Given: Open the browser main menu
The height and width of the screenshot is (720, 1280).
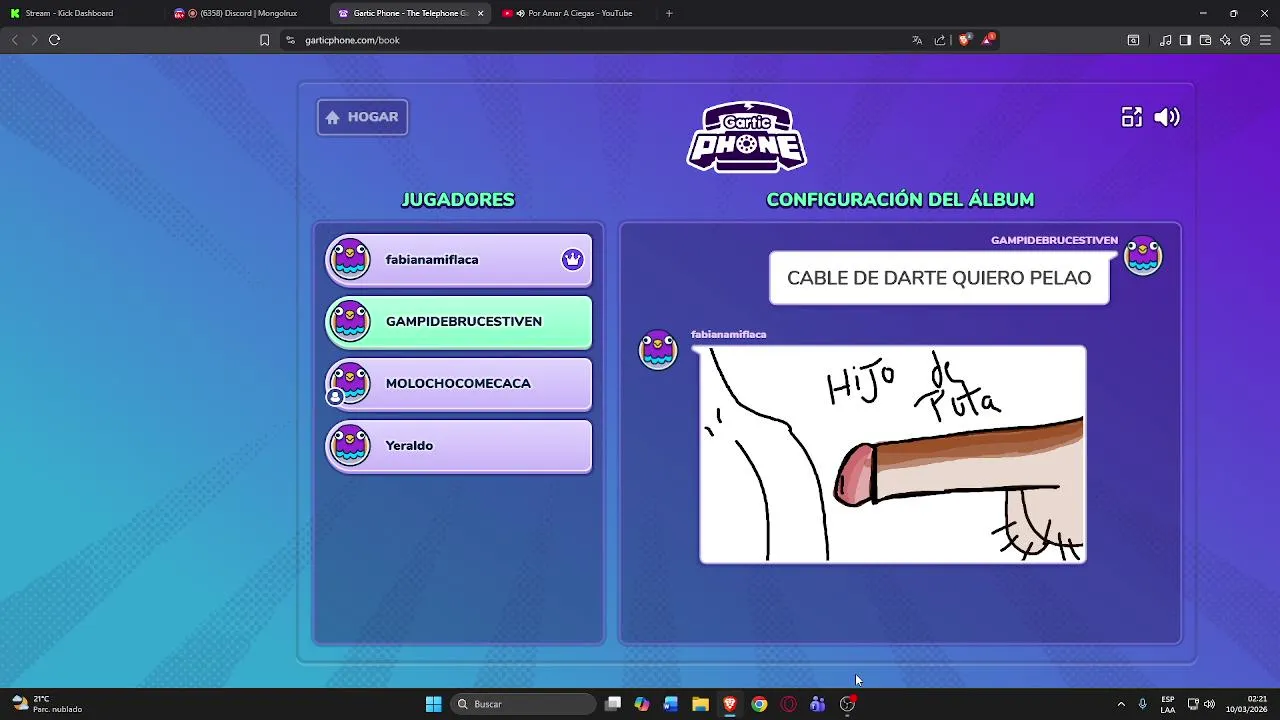Looking at the screenshot, I should (x=1266, y=40).
